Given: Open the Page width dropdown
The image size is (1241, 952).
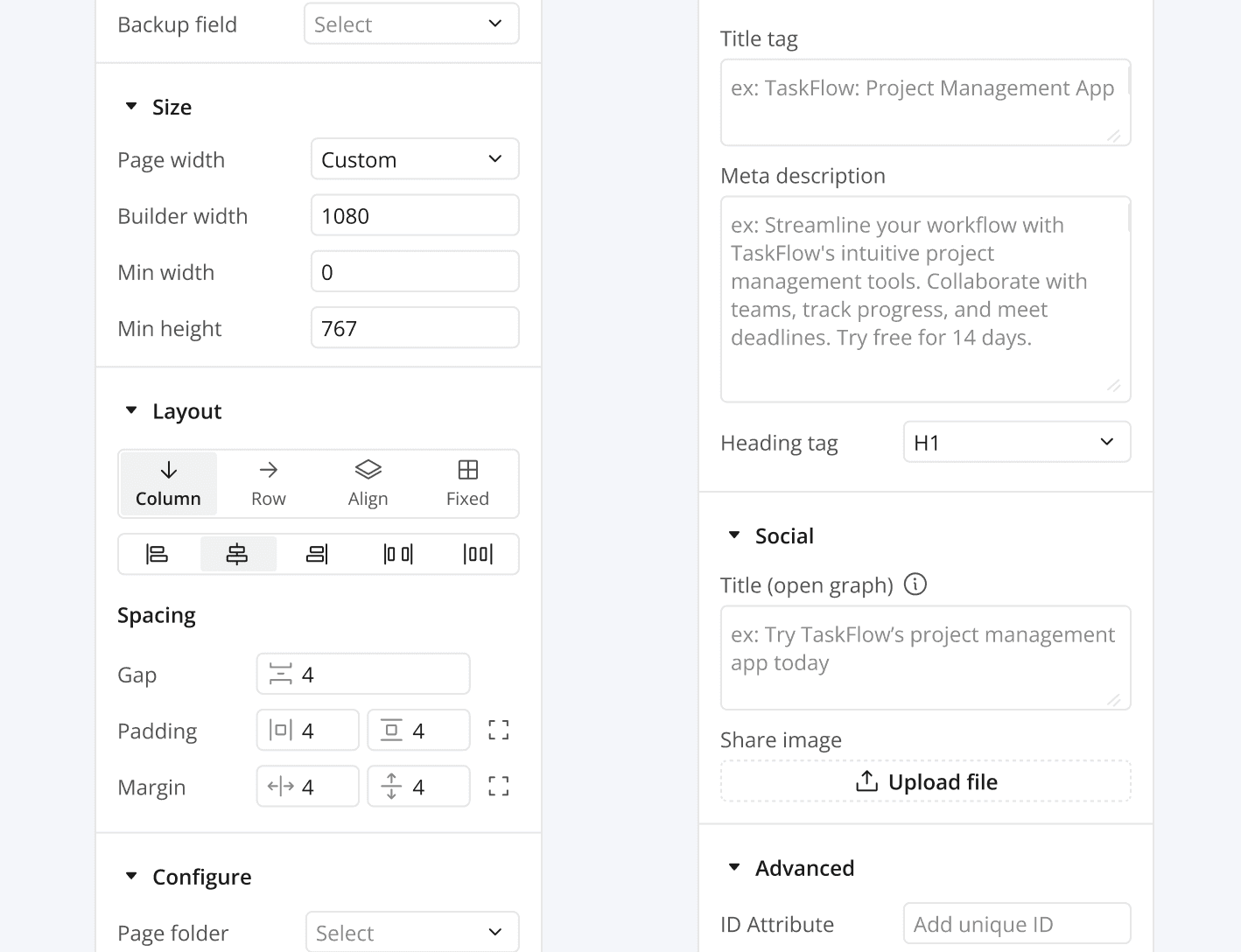Looking at the screenshot, I should tap(415, 159).
